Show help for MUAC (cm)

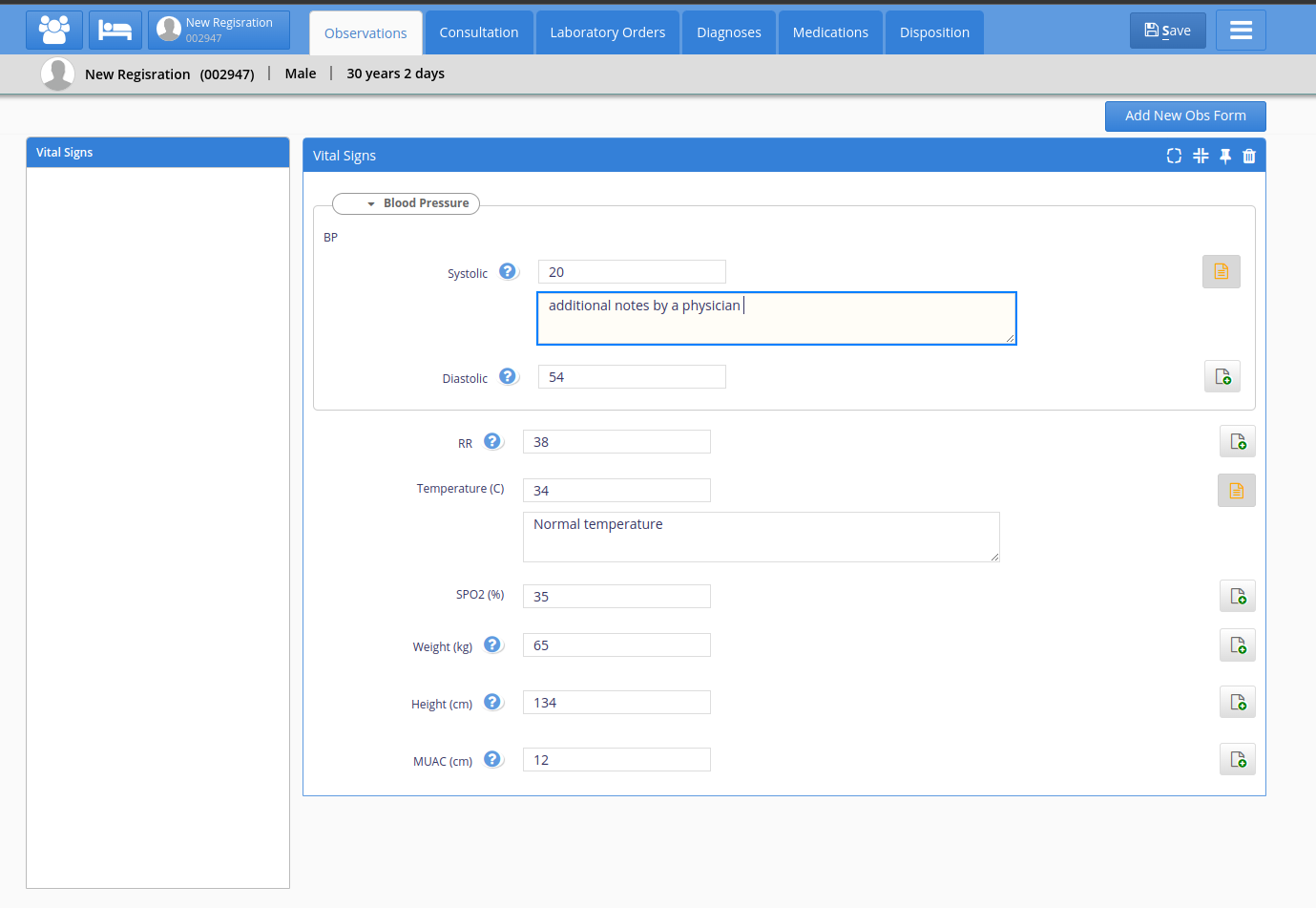(493, 759)
